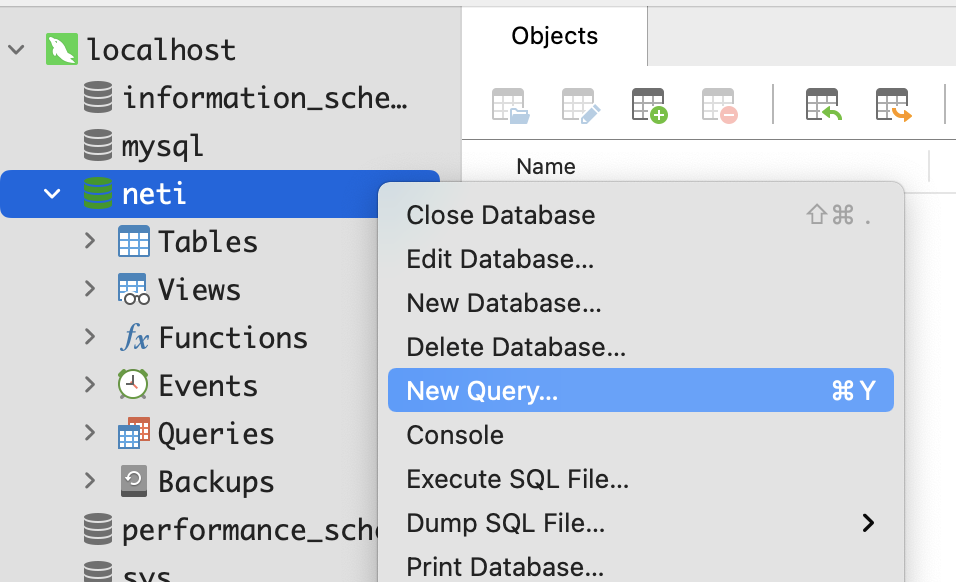This screenshot has height=582, width=956.
Task: Expand the Queries tree node
Action: pyautogui.click(x=90, y=433)
